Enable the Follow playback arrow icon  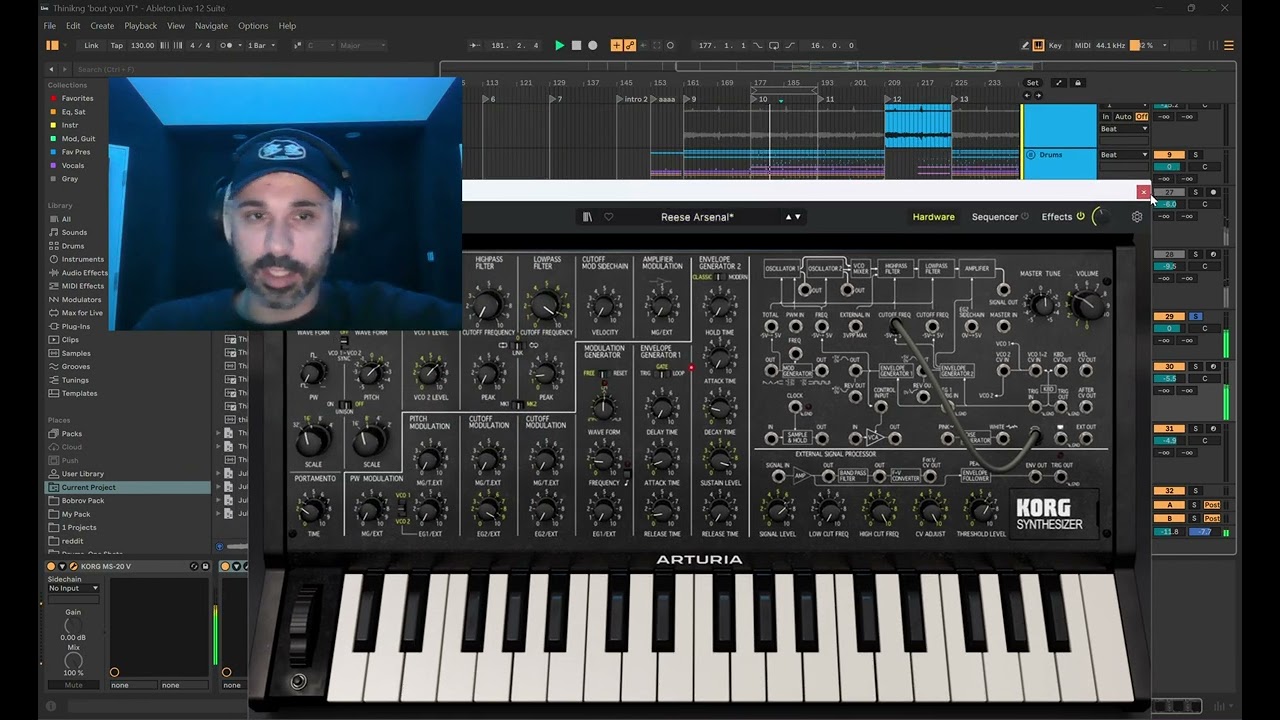(x=475, y=45)
